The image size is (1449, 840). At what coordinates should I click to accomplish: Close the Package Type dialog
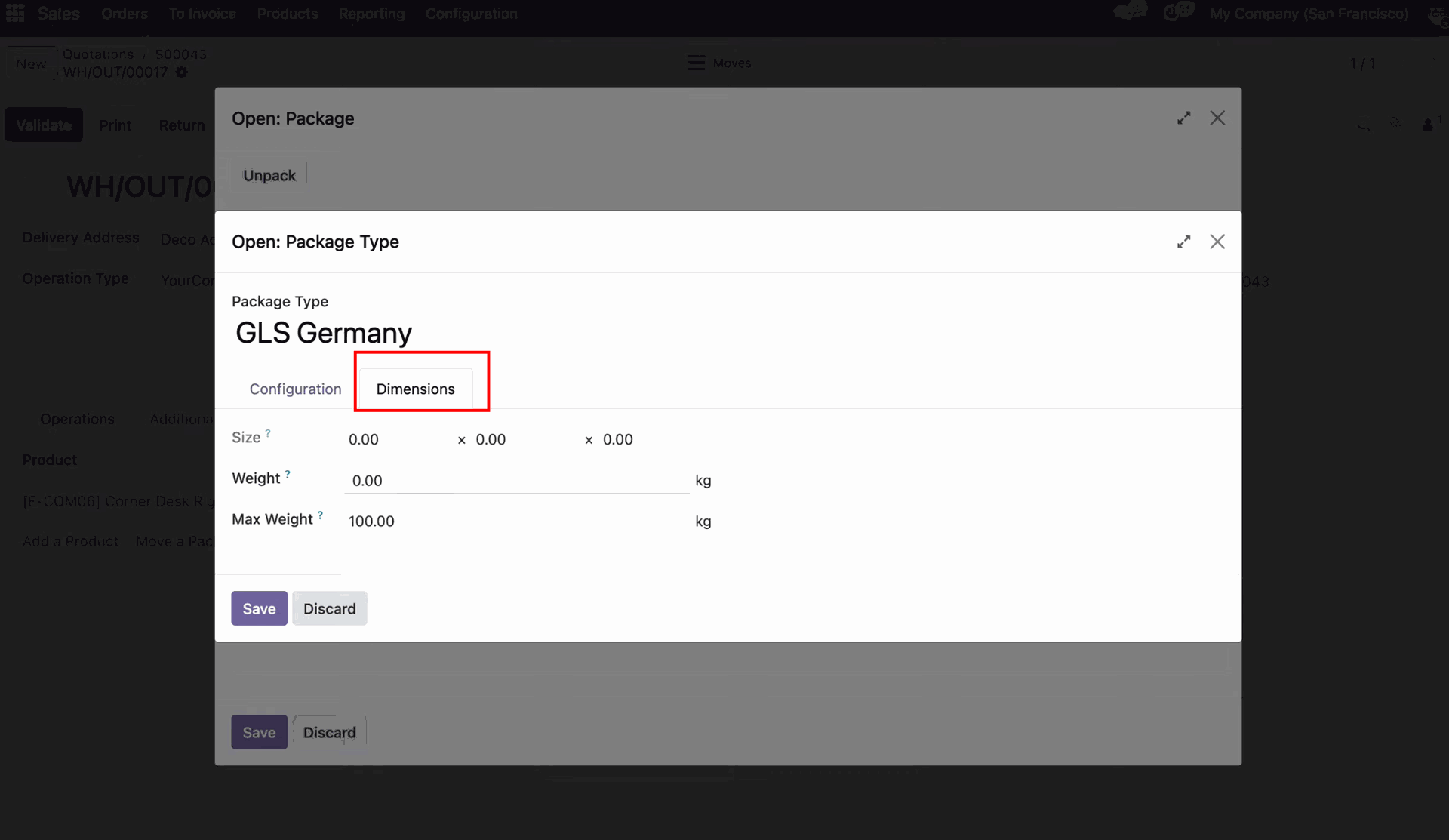click(1217, 242)
